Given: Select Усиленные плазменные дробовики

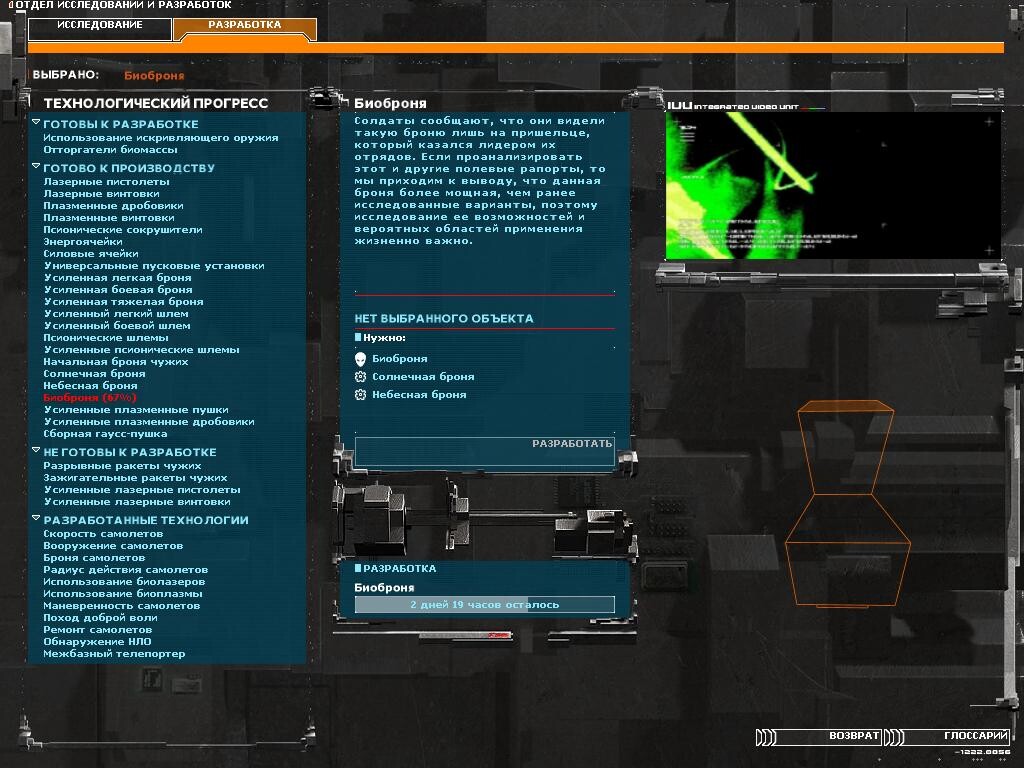Looking at the screenshot, I should 149,422.
